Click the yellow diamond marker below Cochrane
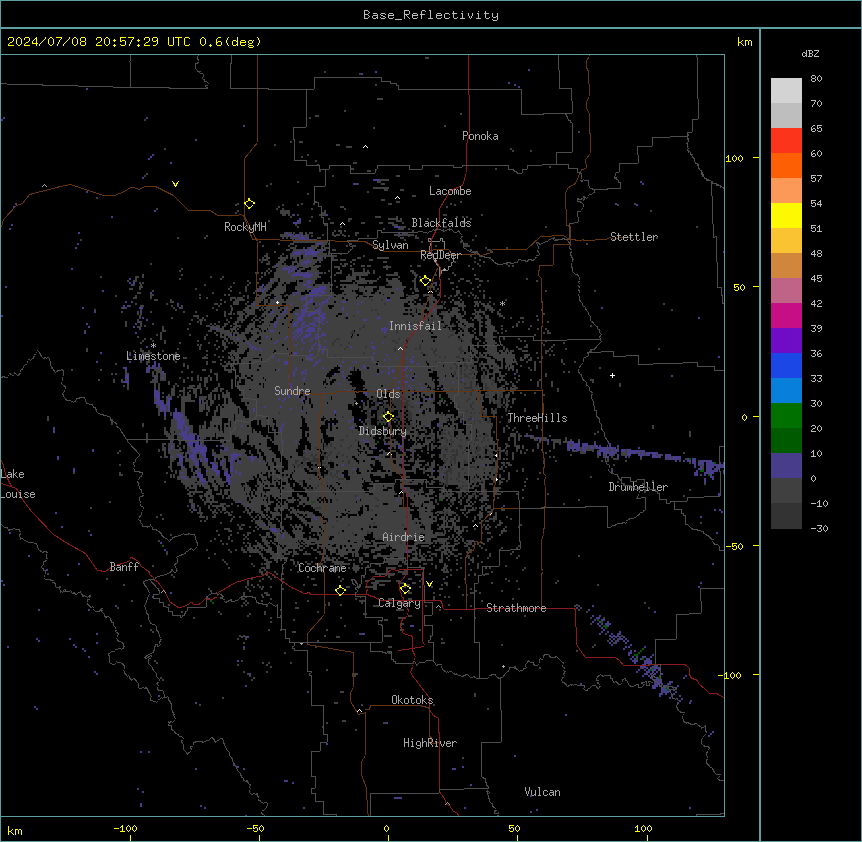 340,590
